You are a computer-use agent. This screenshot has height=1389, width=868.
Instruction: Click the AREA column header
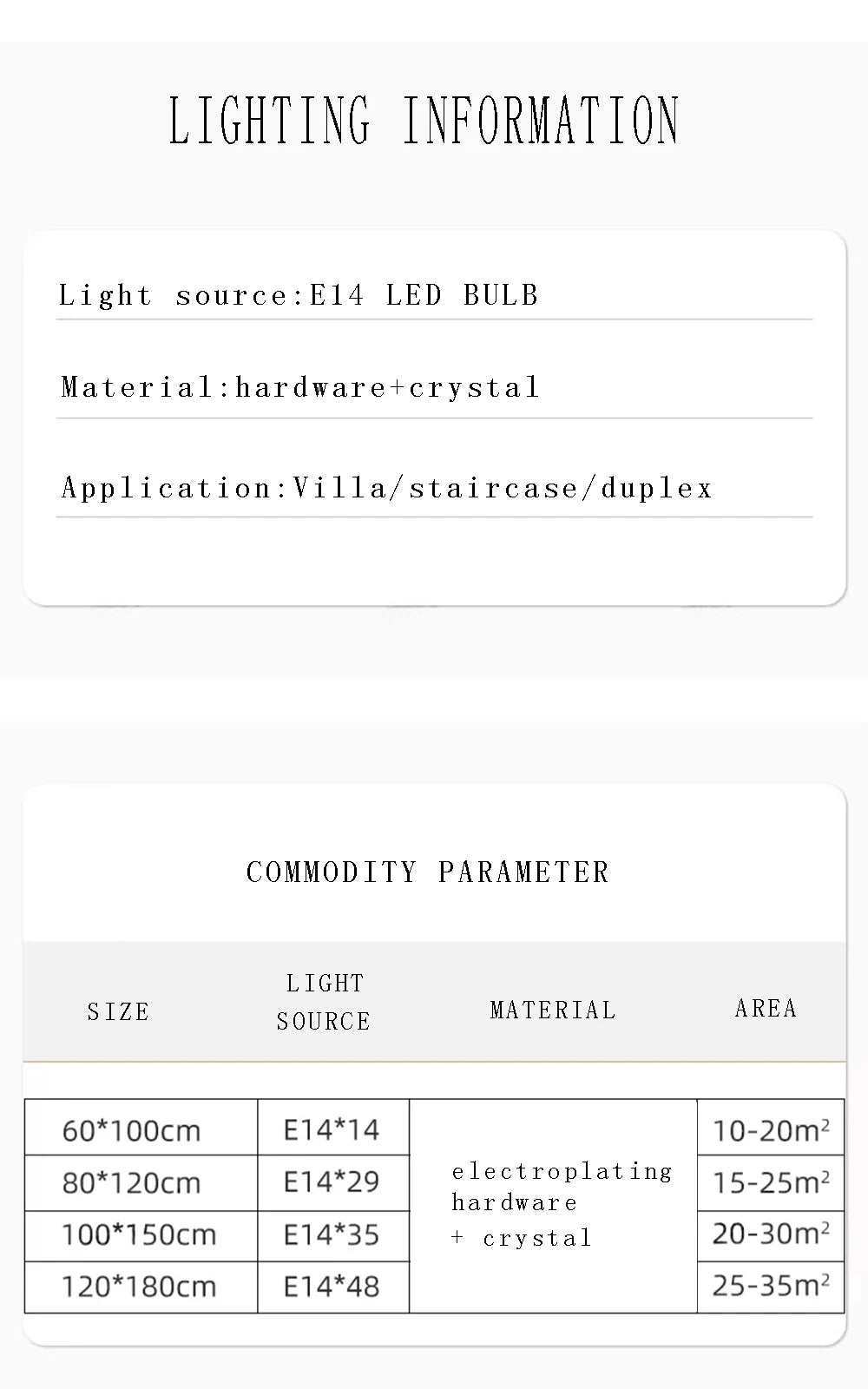[766, 1008]
